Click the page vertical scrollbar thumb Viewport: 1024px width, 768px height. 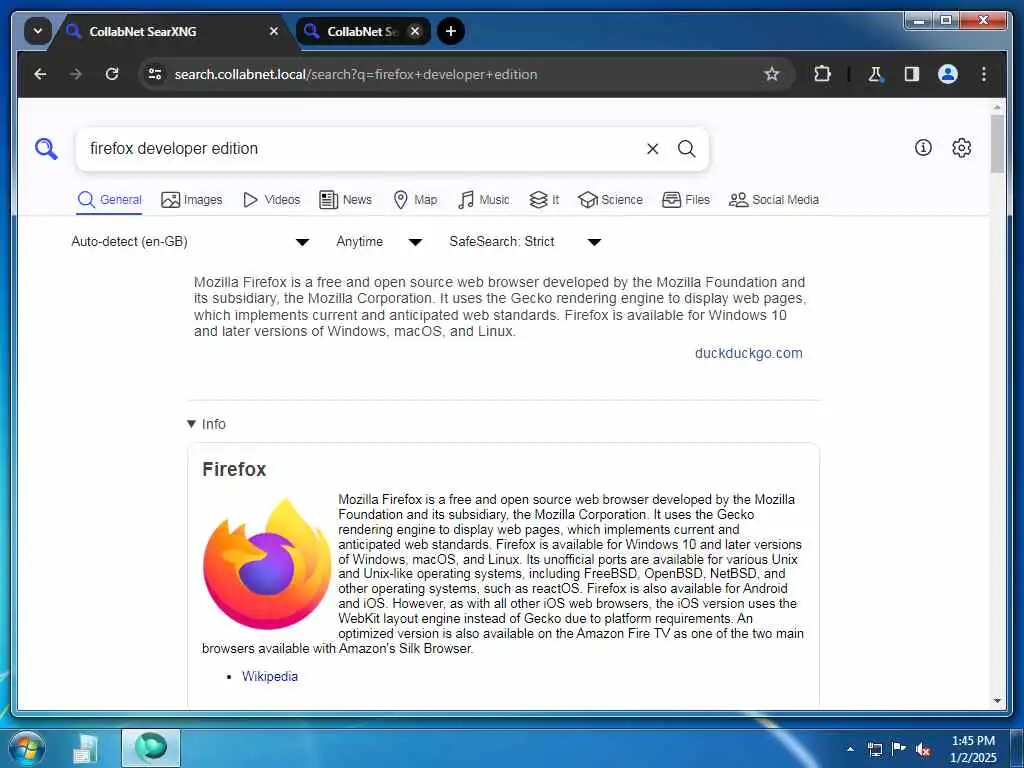[997, 144]
